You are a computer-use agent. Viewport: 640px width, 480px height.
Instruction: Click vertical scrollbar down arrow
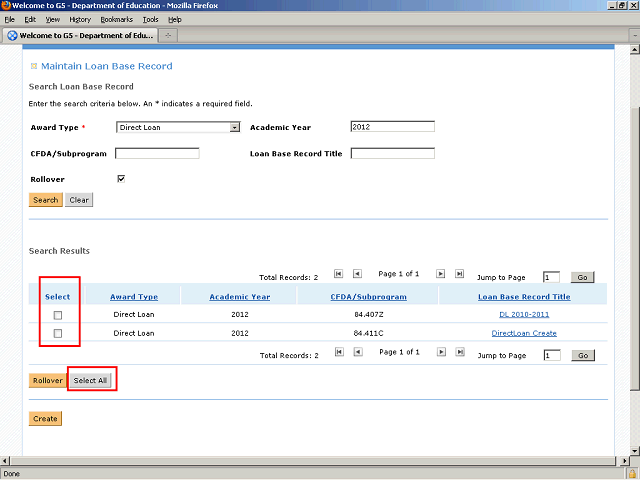tap(635, 451)
